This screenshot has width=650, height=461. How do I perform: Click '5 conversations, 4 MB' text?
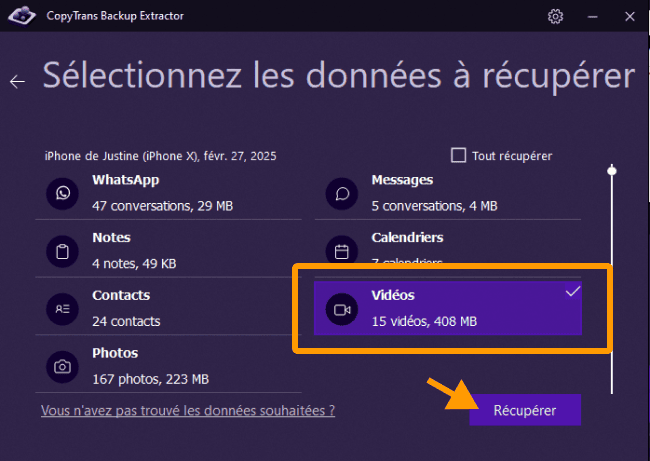(434, 206)
